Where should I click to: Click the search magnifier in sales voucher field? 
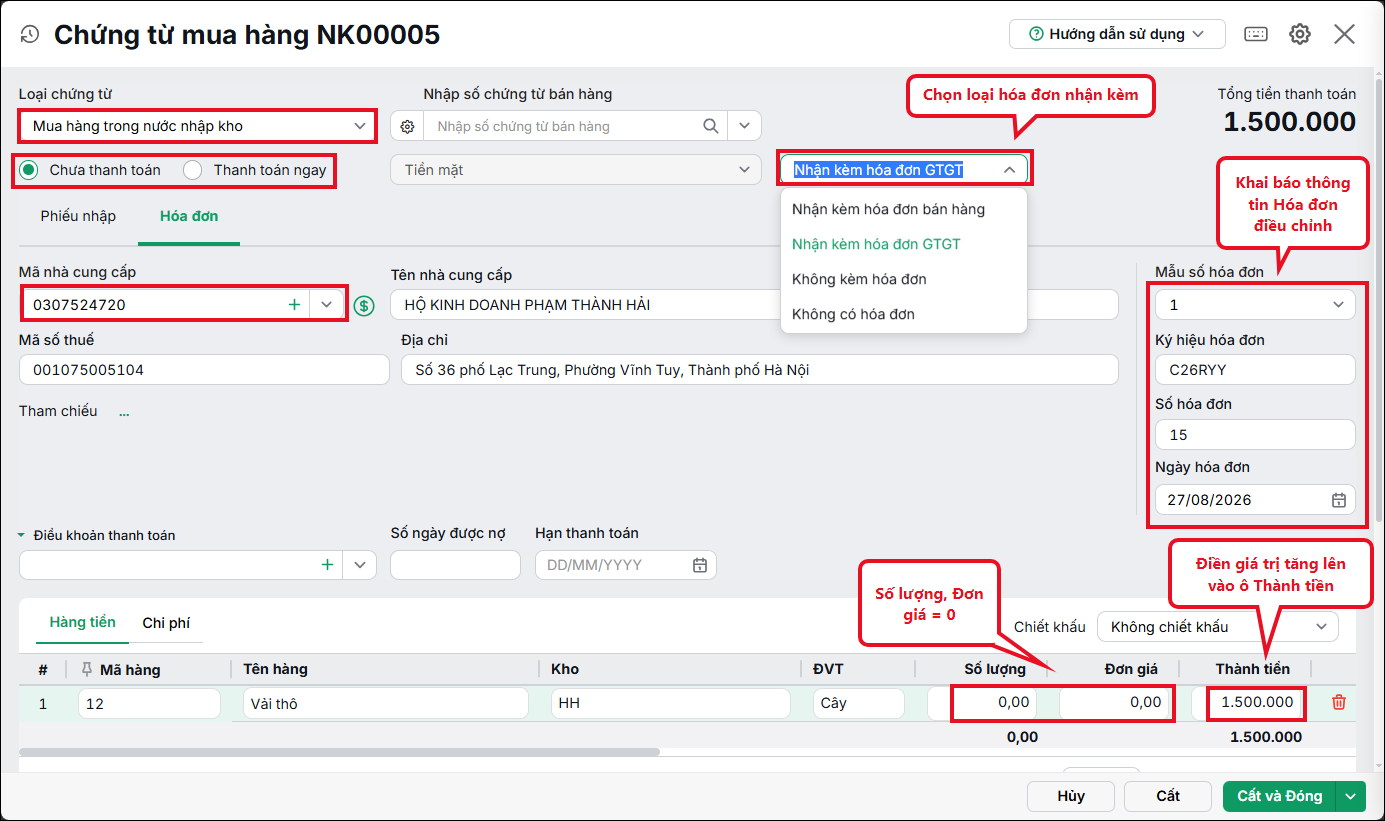pyautogui.click(x=711, y=126)
